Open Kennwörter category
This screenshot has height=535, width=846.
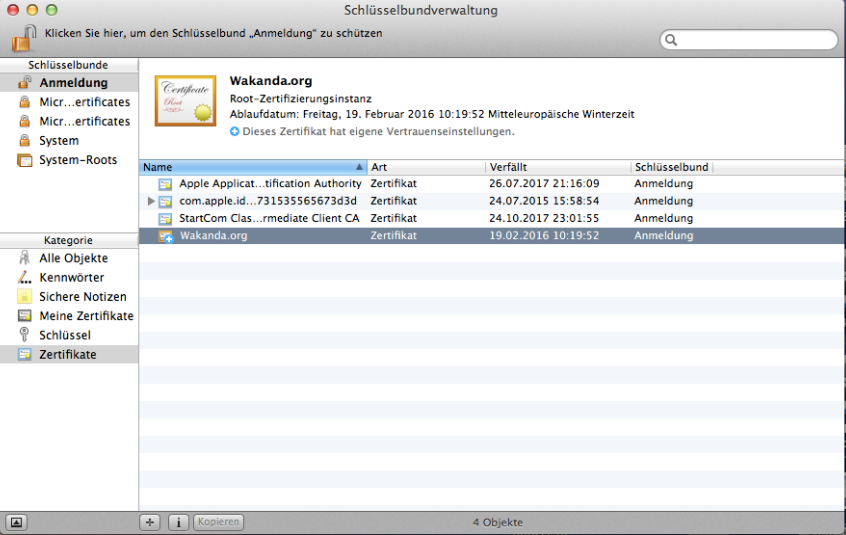tap(71, 277)
